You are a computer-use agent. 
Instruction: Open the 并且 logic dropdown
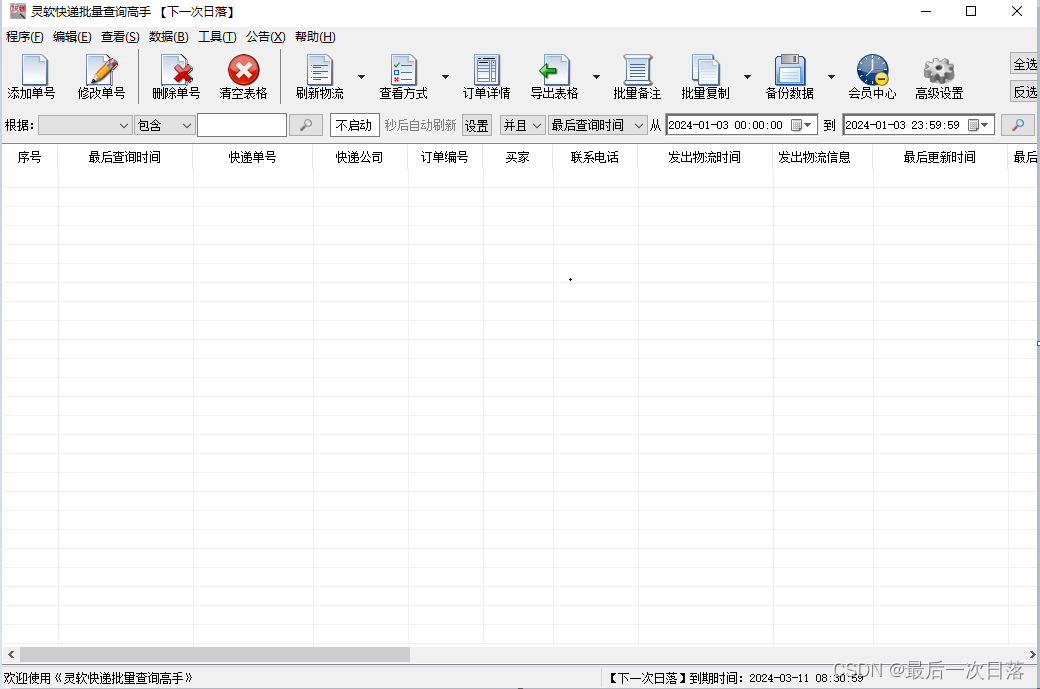(x=523, y=125)
